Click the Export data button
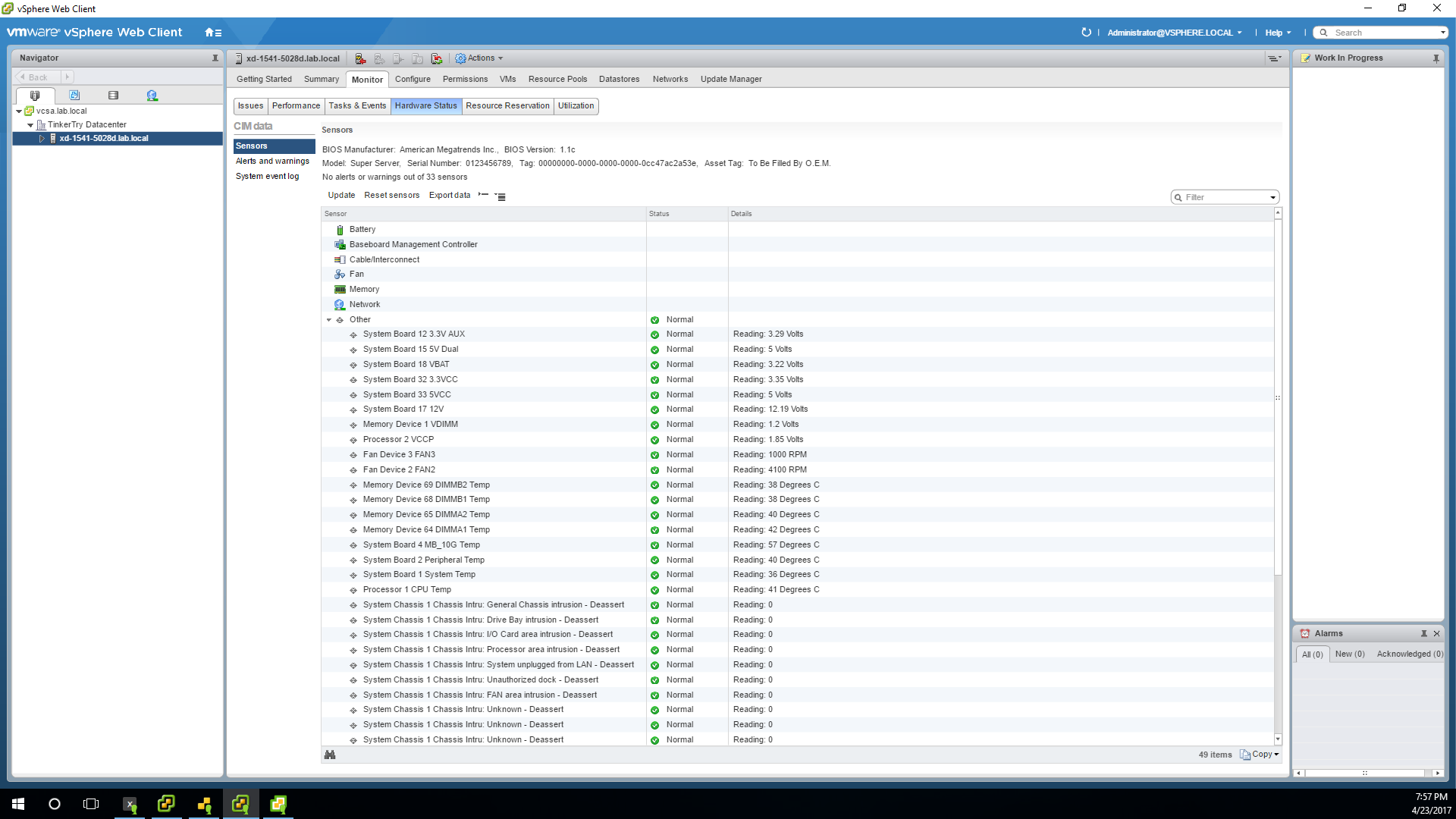 (x=450, y=195)
